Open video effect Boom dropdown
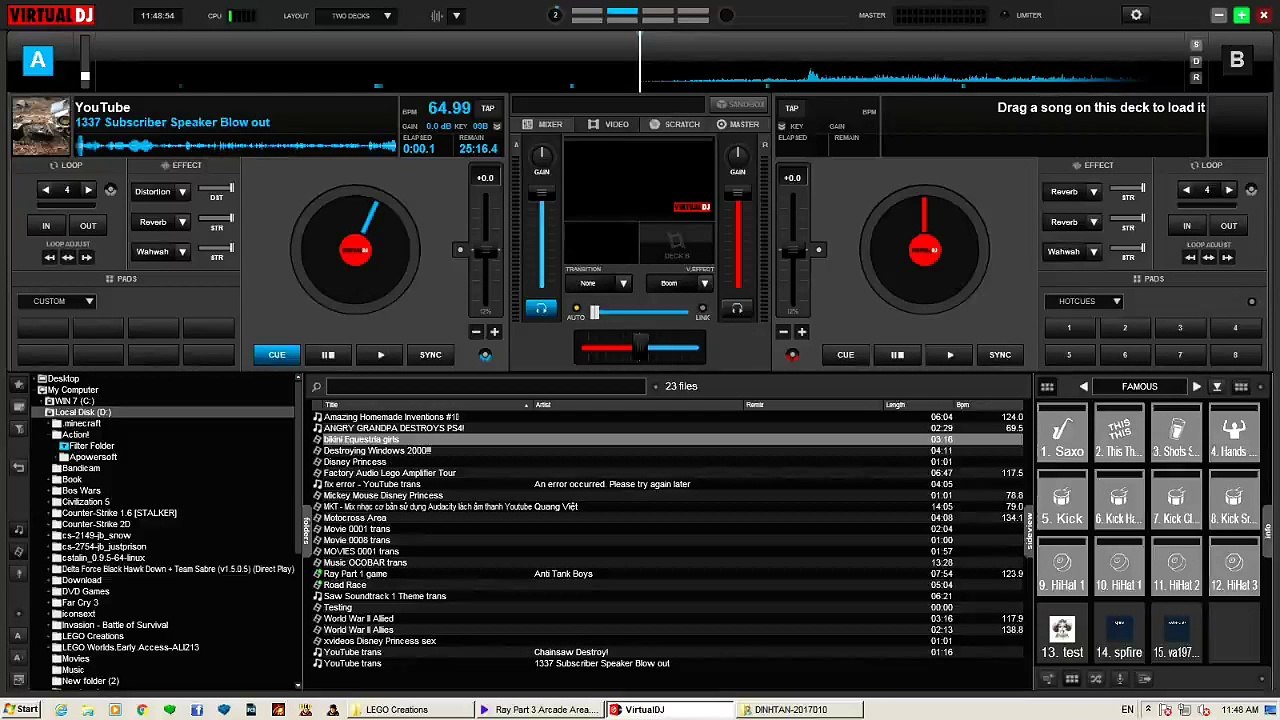 (x=678, y=283)
